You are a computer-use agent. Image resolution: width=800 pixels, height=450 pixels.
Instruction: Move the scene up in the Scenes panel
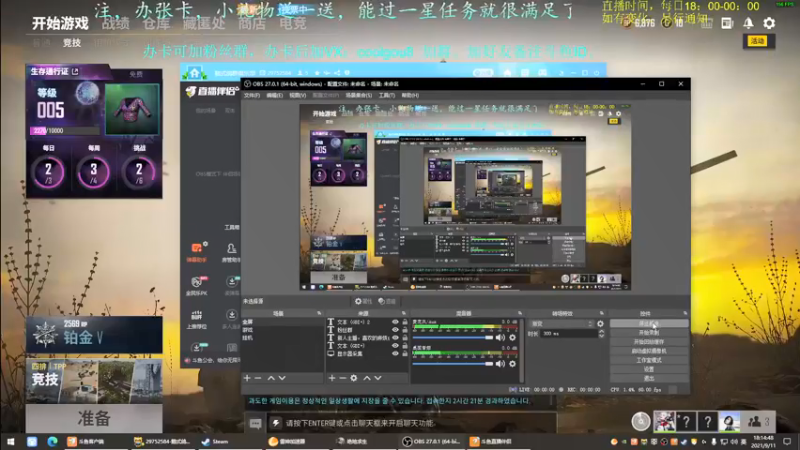click(x=271, y=378)
